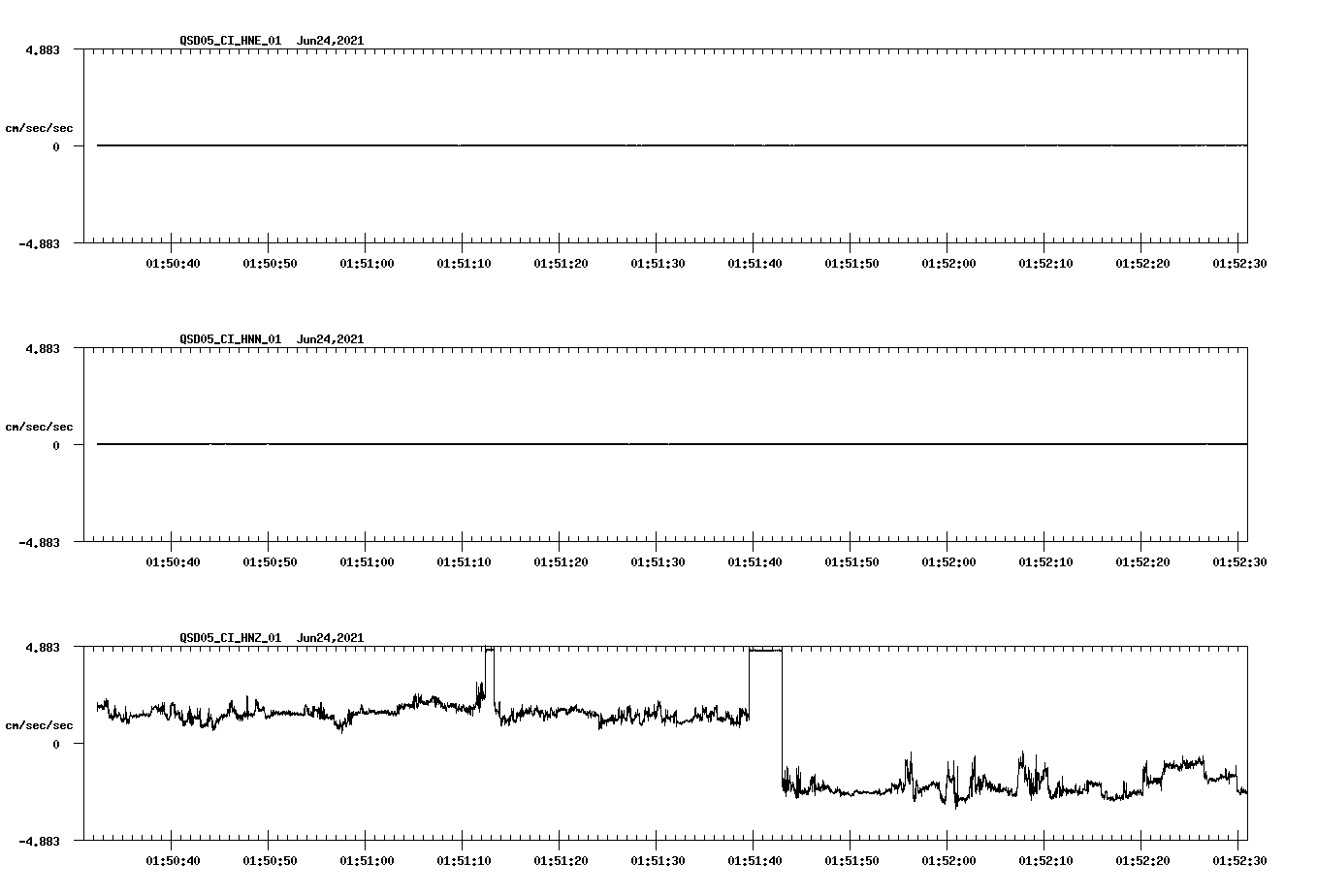Click the 01:50:50 time label under the HNZ plot
Screen dimensions: 1317x896
tap(270, 860)
